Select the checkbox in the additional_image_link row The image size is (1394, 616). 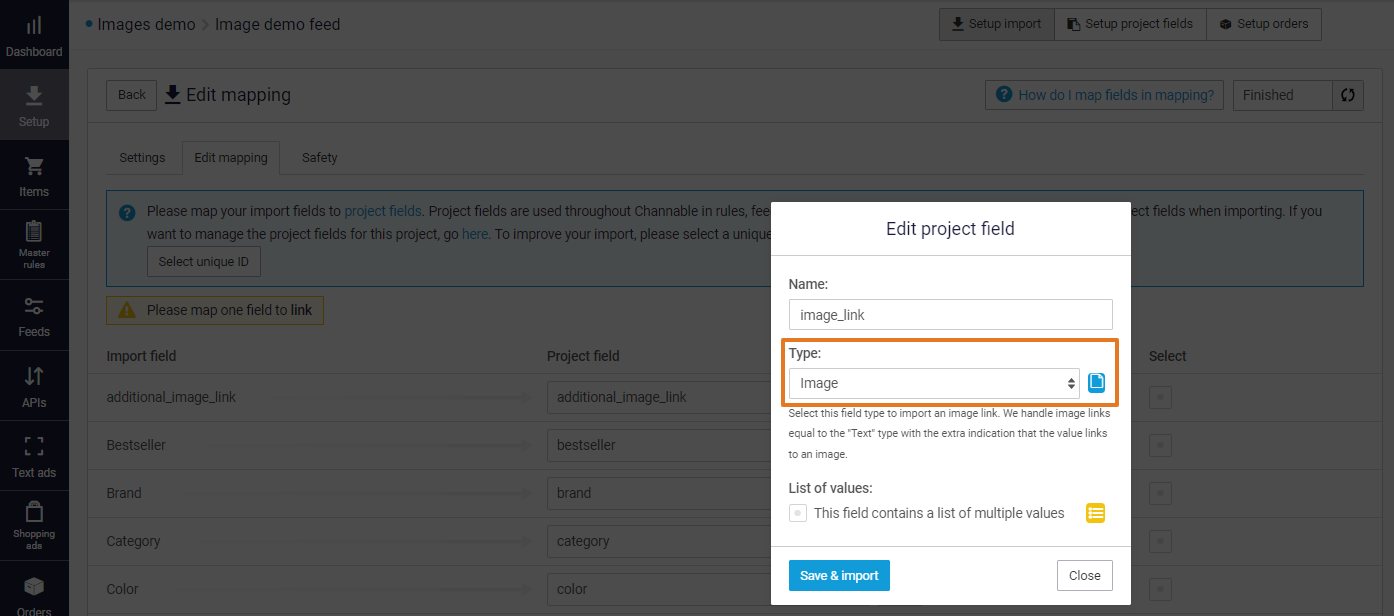tap(1159, 397)
